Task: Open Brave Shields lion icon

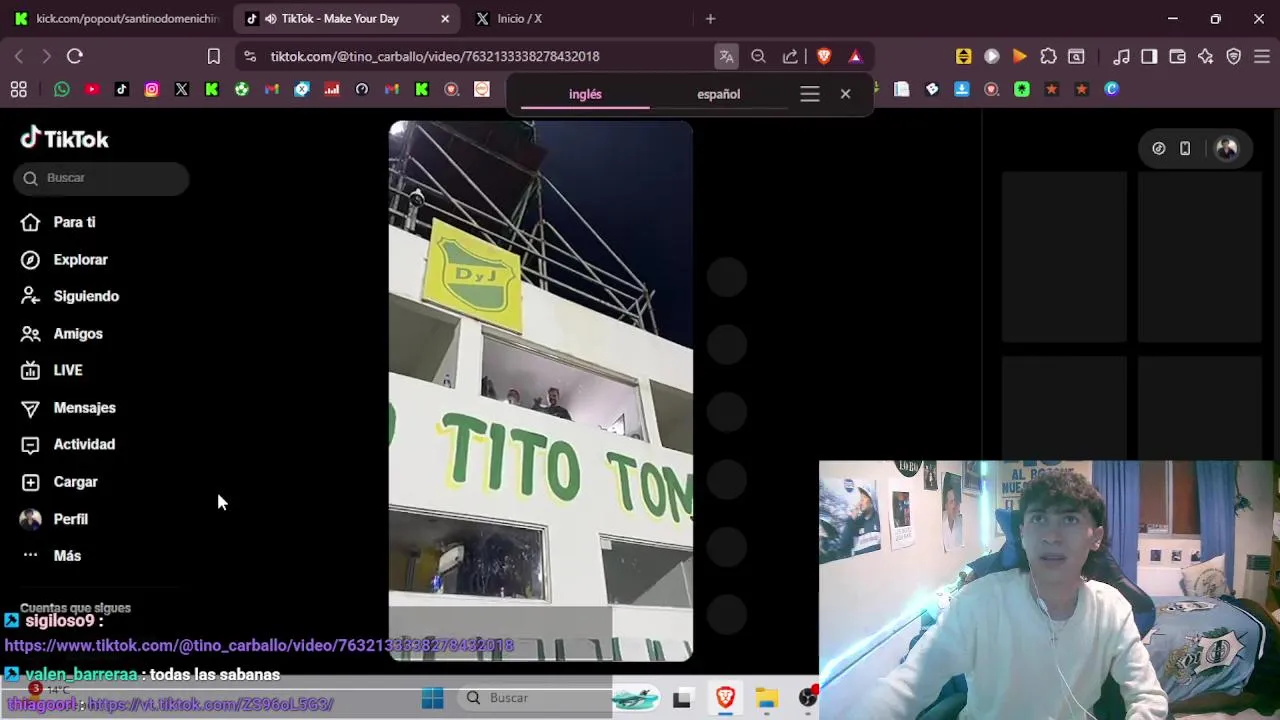Action: click(824, 56)
